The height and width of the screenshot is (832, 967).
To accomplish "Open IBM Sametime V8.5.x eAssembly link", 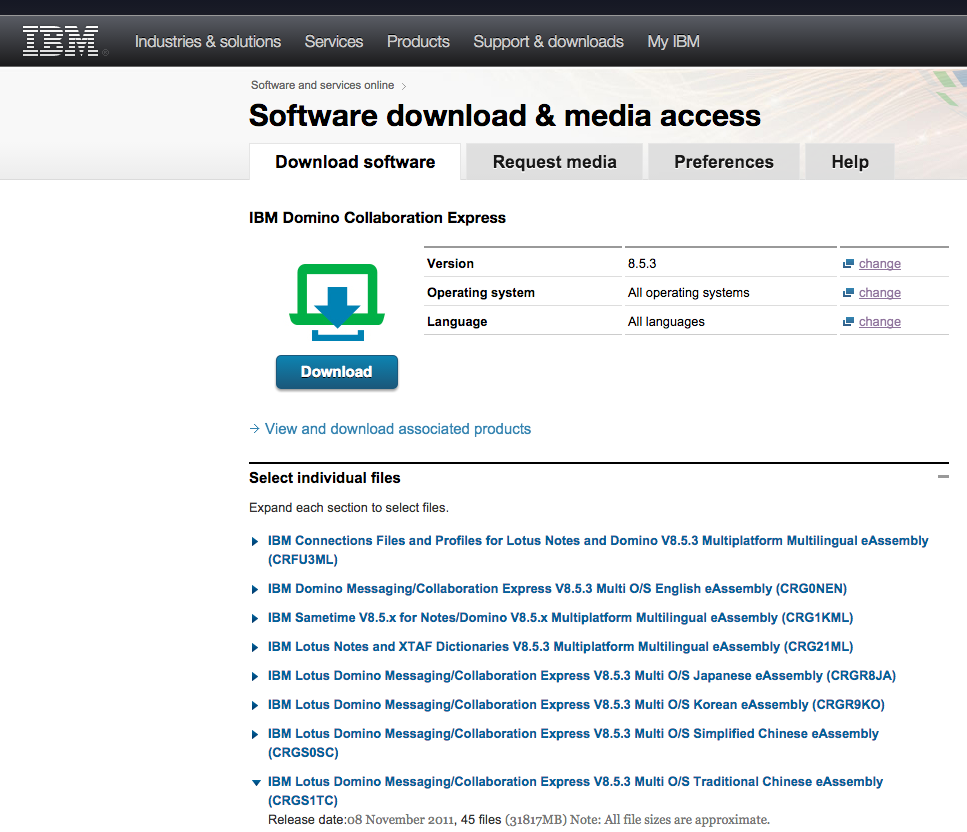I will (x=560, y=618).
